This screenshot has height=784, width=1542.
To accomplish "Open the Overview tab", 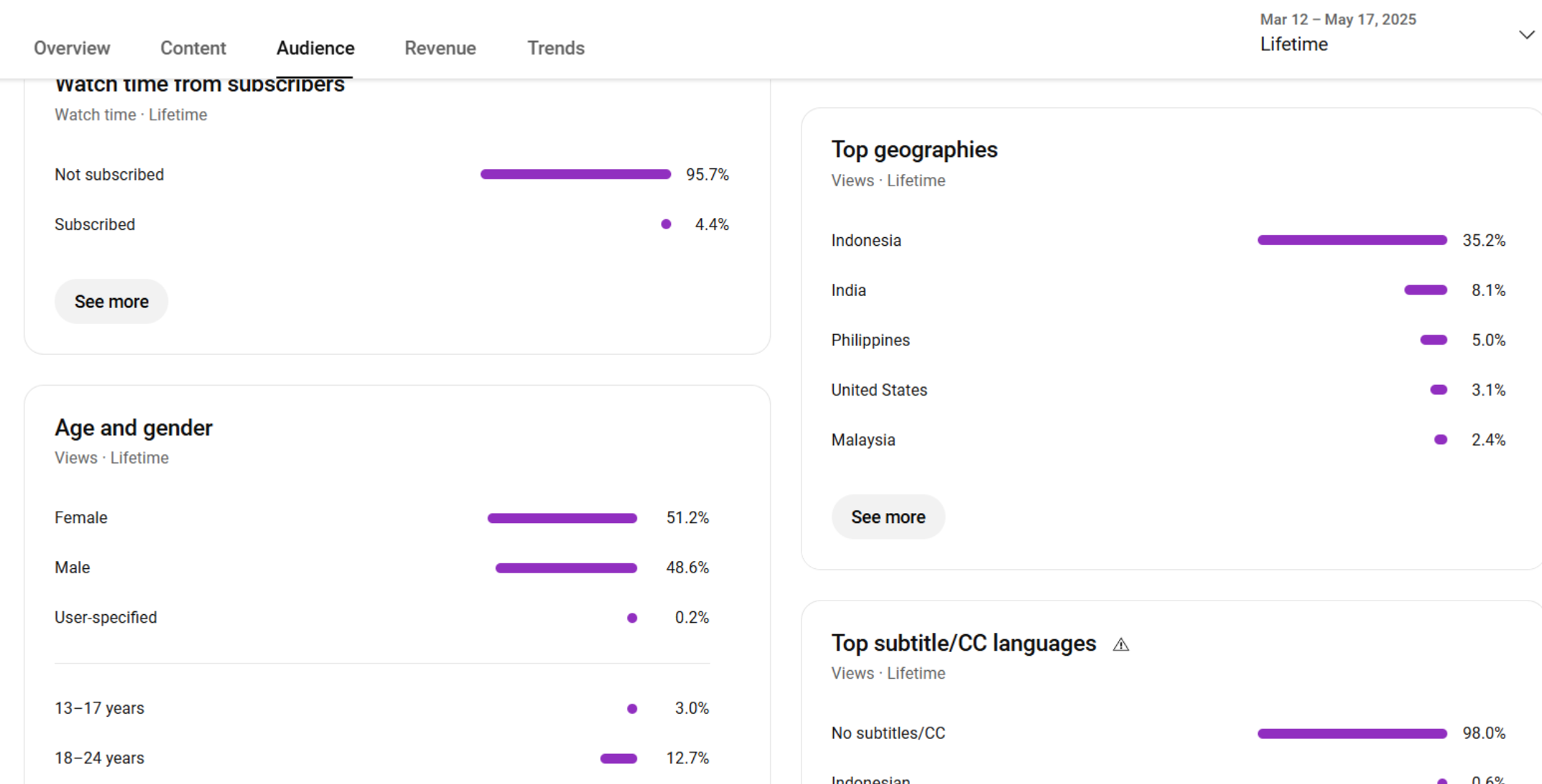I will click(72, 48).
